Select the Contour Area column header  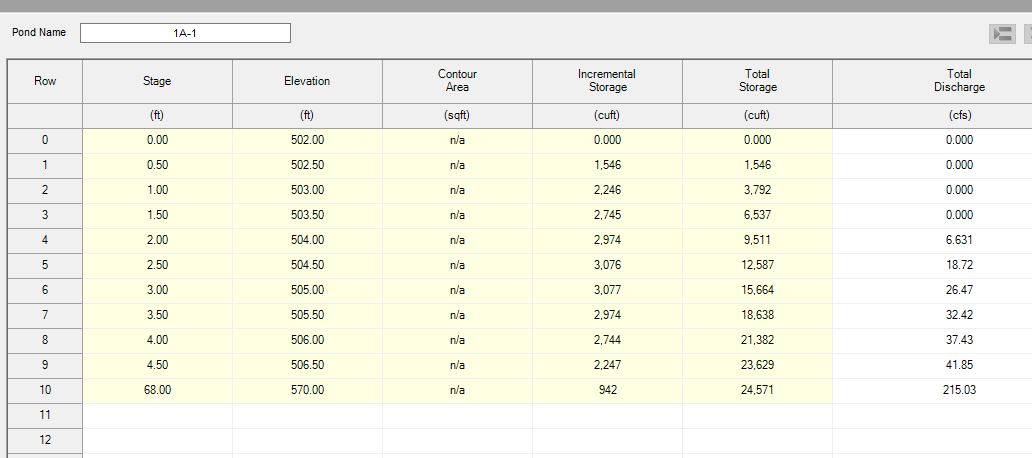457,81
